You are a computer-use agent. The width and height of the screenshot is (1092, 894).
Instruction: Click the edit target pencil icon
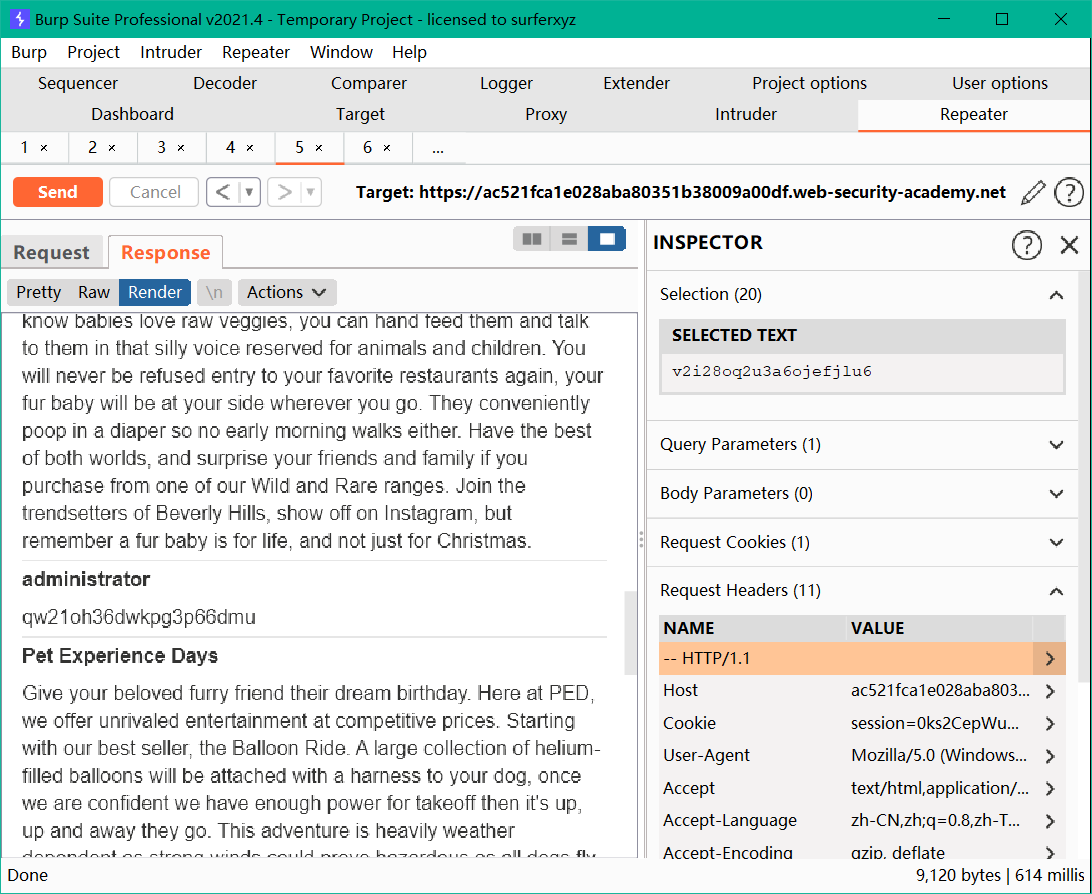(x=1033, y=192)
